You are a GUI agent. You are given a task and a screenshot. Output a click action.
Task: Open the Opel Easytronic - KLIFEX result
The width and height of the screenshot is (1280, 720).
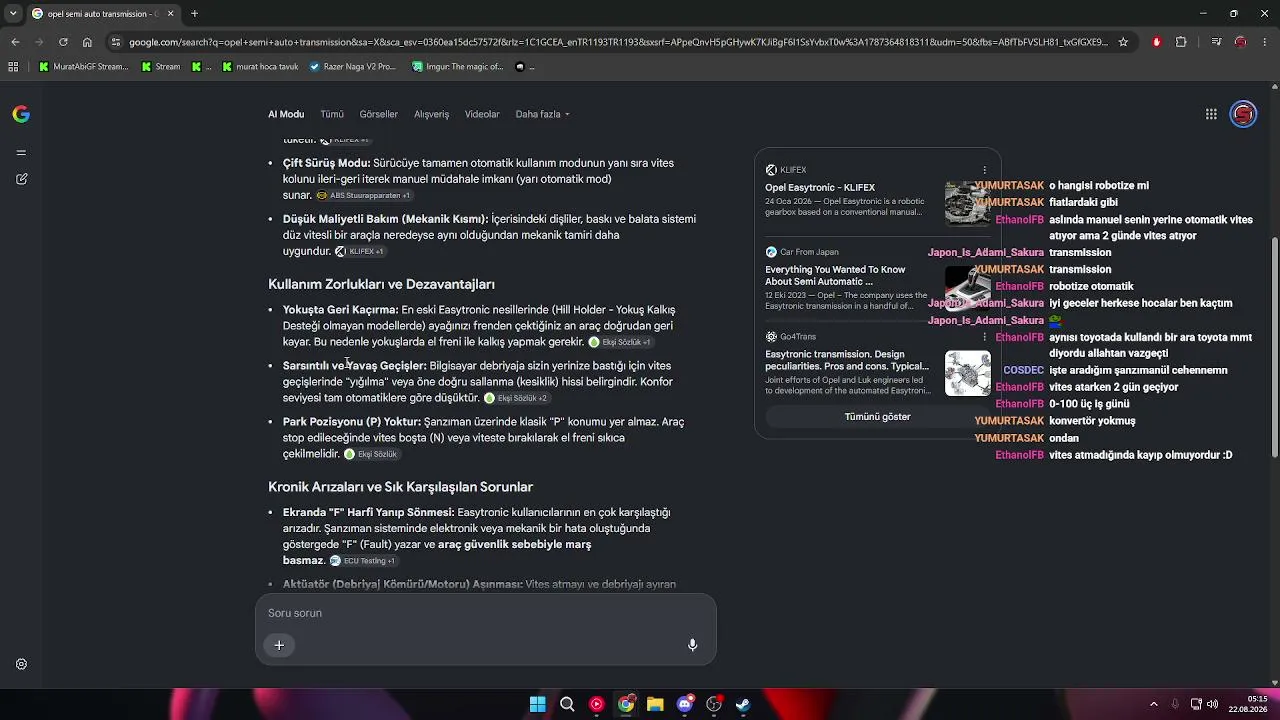pyautogui.click(x=820, y=187)
